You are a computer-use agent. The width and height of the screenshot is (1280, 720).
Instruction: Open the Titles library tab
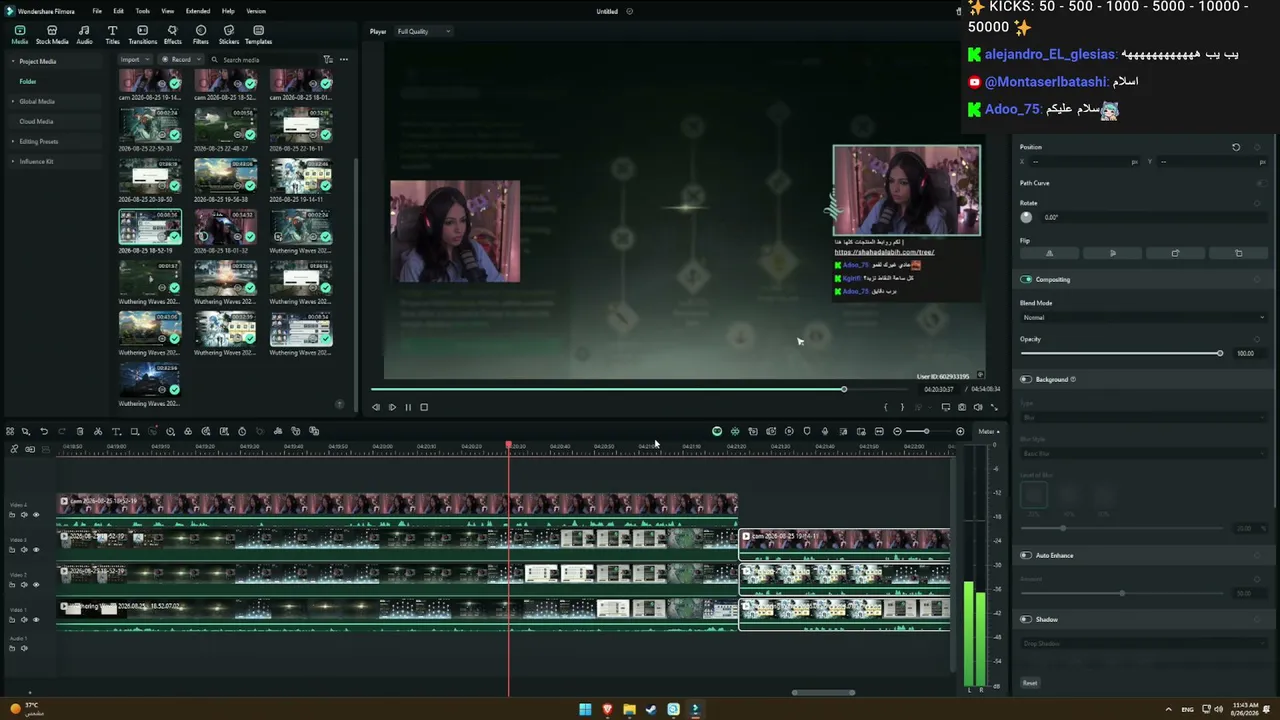tap(112, 35)
